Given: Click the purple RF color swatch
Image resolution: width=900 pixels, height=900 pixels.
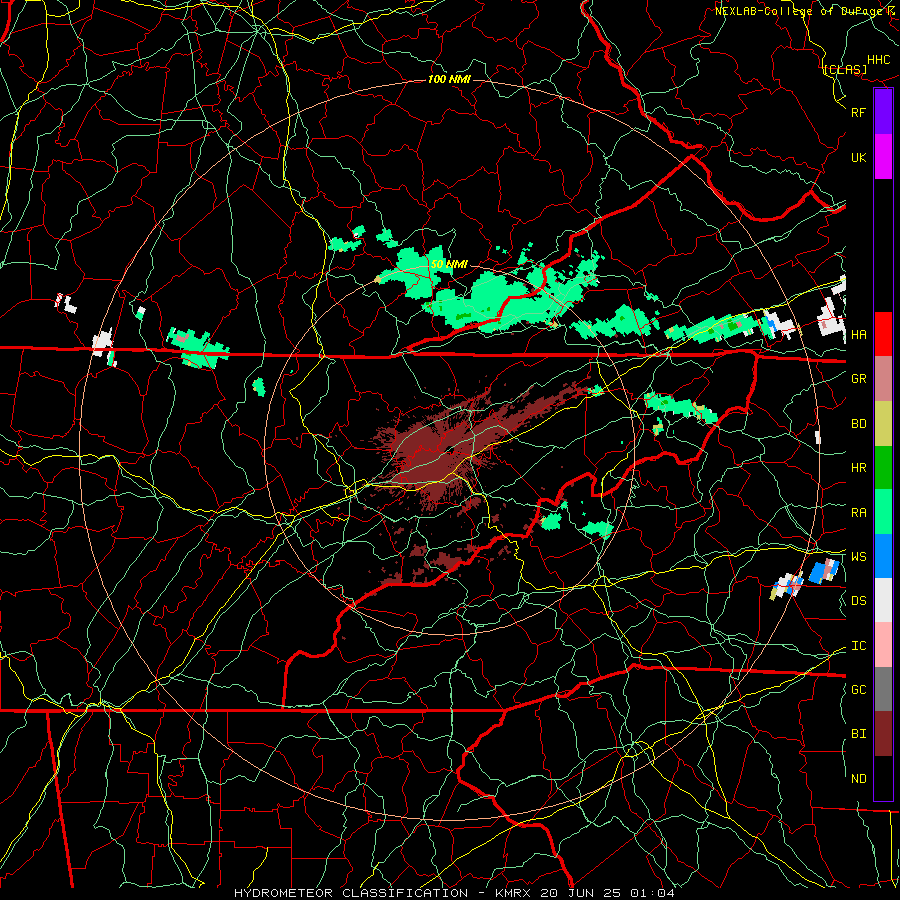Looking at the screenshot, I should 883,112.
